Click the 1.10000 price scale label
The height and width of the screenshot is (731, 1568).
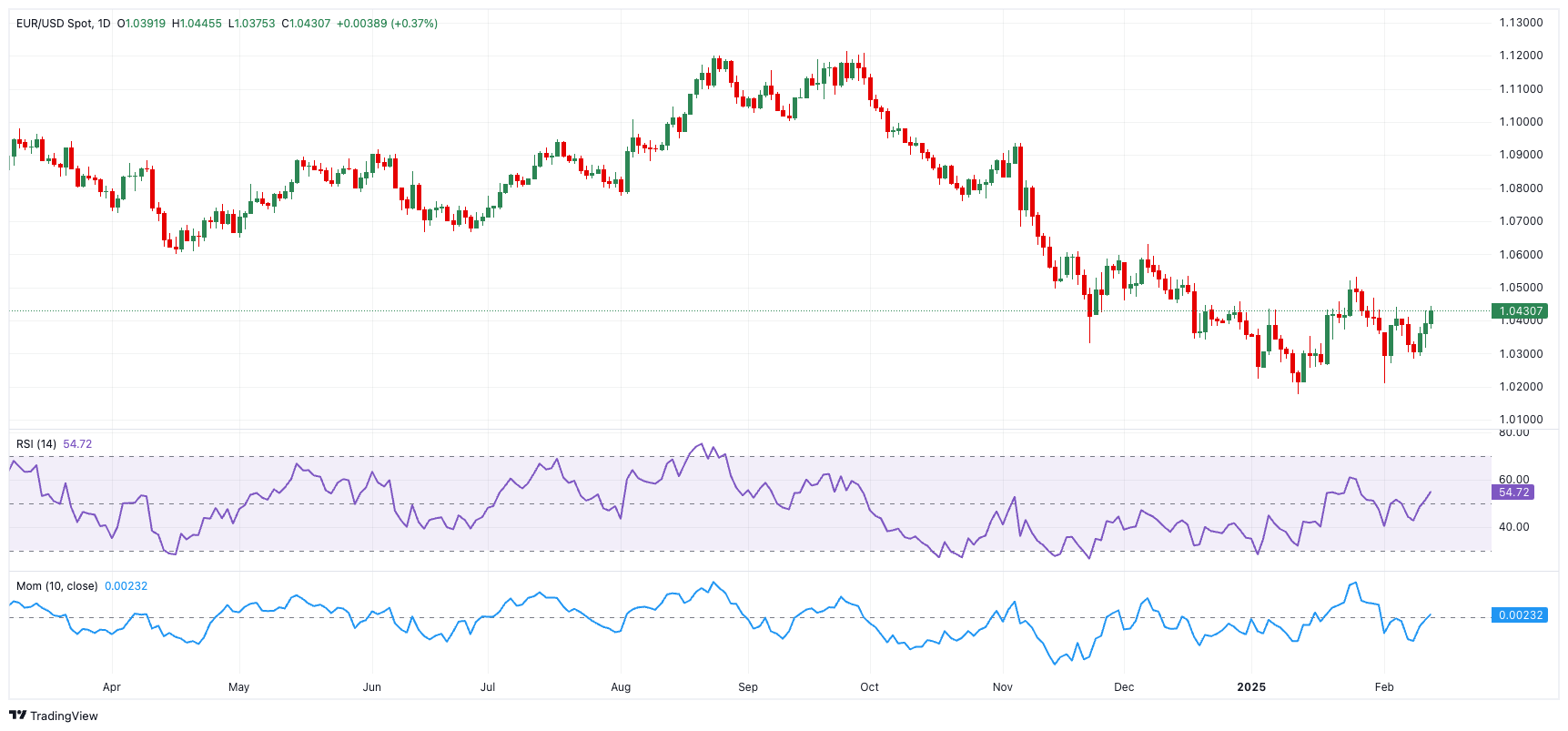[1521, 122]
